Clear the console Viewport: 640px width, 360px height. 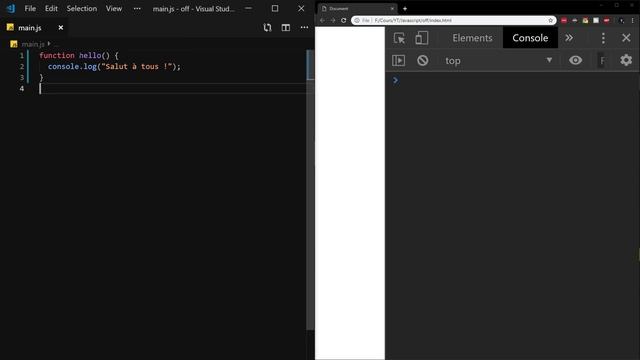point(422,60)
